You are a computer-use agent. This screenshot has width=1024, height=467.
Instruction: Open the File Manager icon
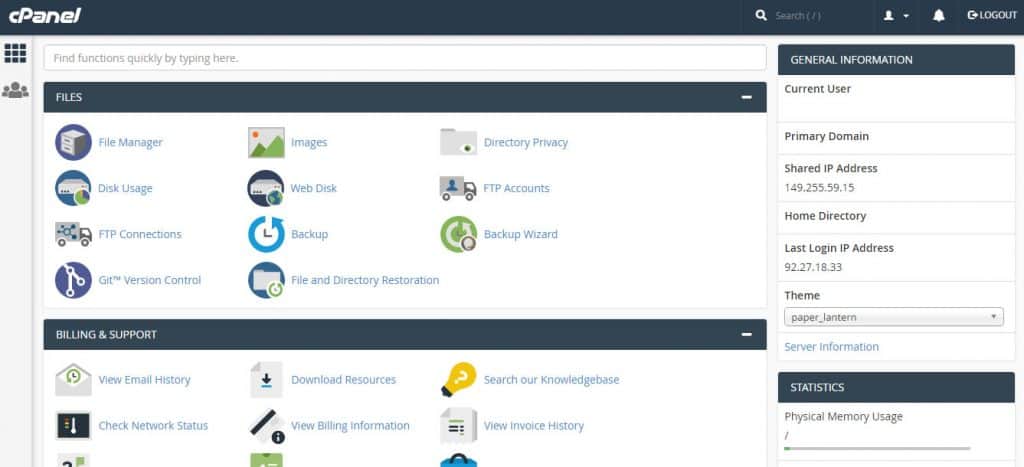(73, 142)
